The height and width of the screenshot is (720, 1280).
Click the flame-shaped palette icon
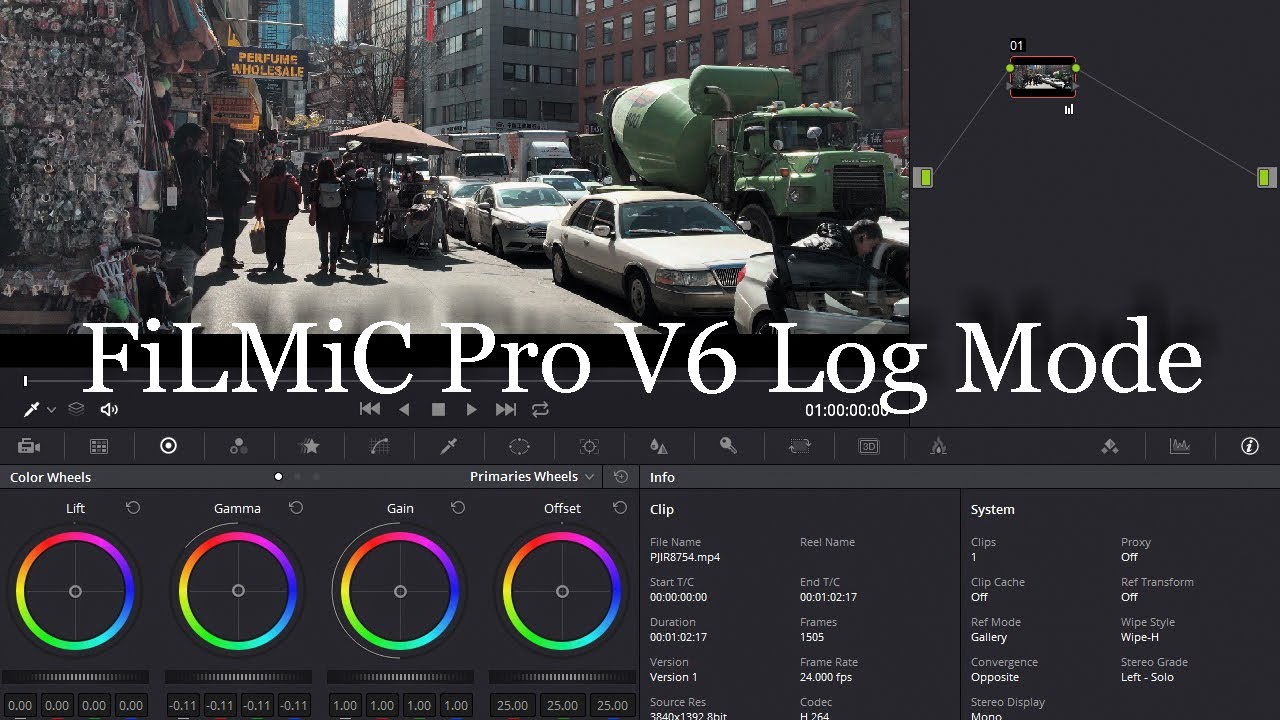pos(938,446)
